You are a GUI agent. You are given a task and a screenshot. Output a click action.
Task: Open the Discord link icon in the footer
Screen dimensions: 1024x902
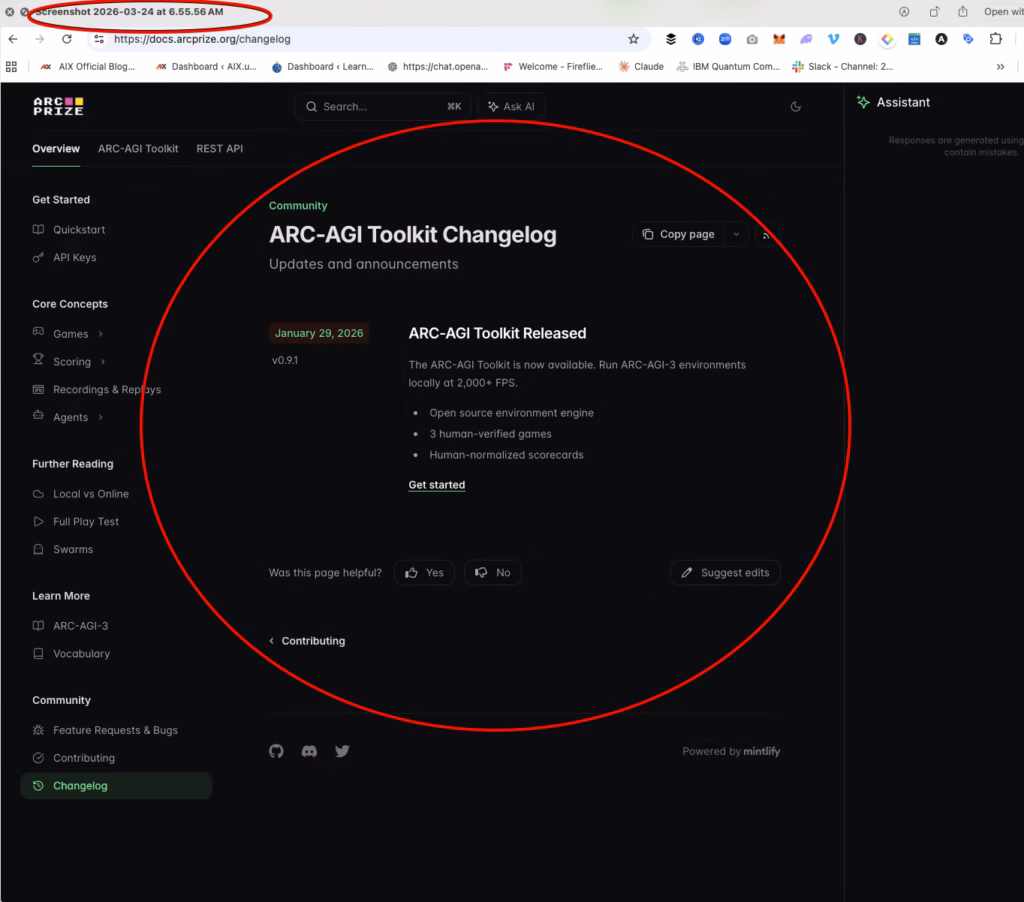click(309, 751)
